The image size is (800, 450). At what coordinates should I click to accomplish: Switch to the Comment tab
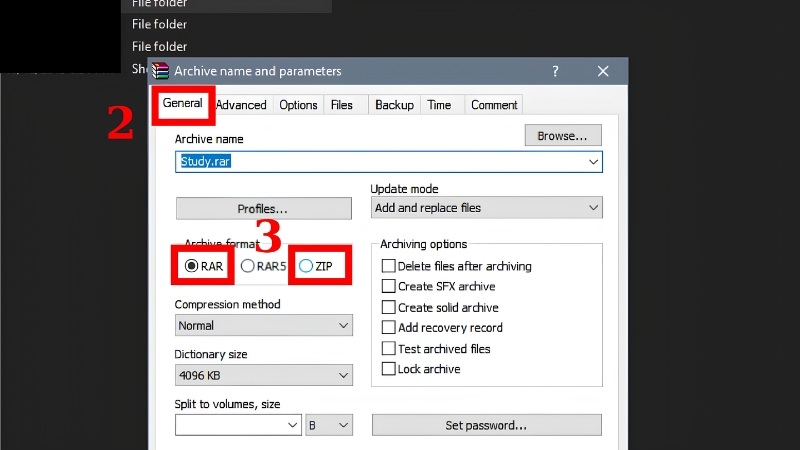coord(494,105)
